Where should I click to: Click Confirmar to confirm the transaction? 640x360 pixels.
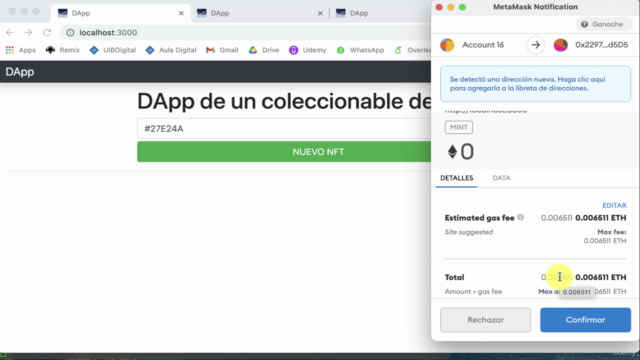585,320
